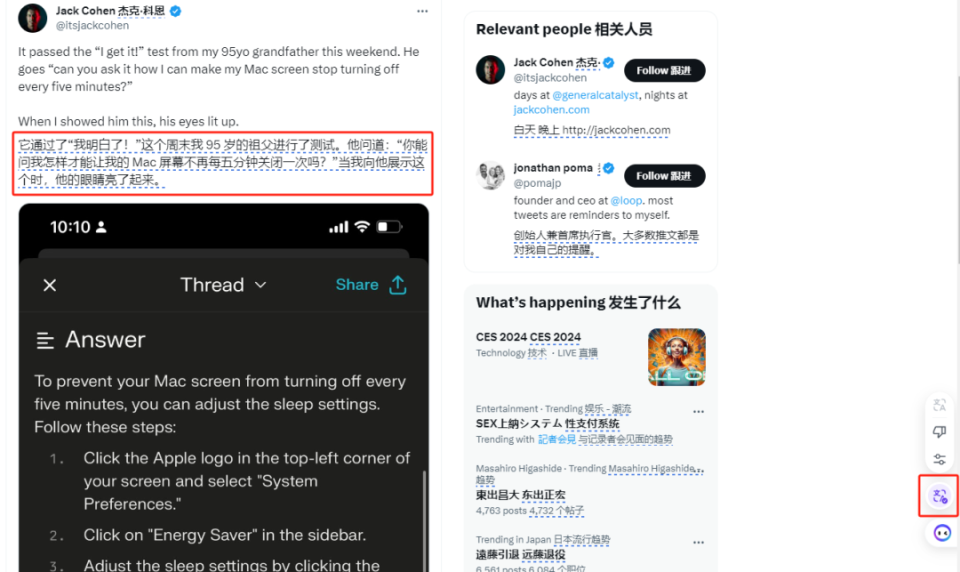Screen dimensions: 960x572
Task: Click the highlighted bilingual translation toggle icon
Action: [939, 496]
